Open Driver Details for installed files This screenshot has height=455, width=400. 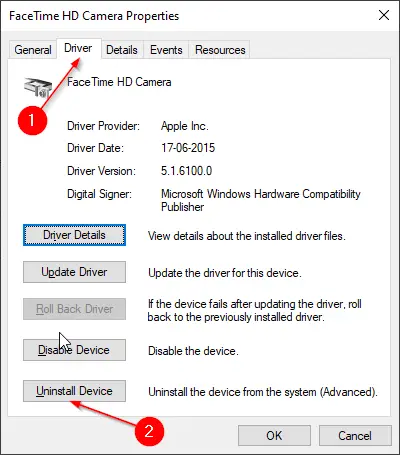click(74, 235)
